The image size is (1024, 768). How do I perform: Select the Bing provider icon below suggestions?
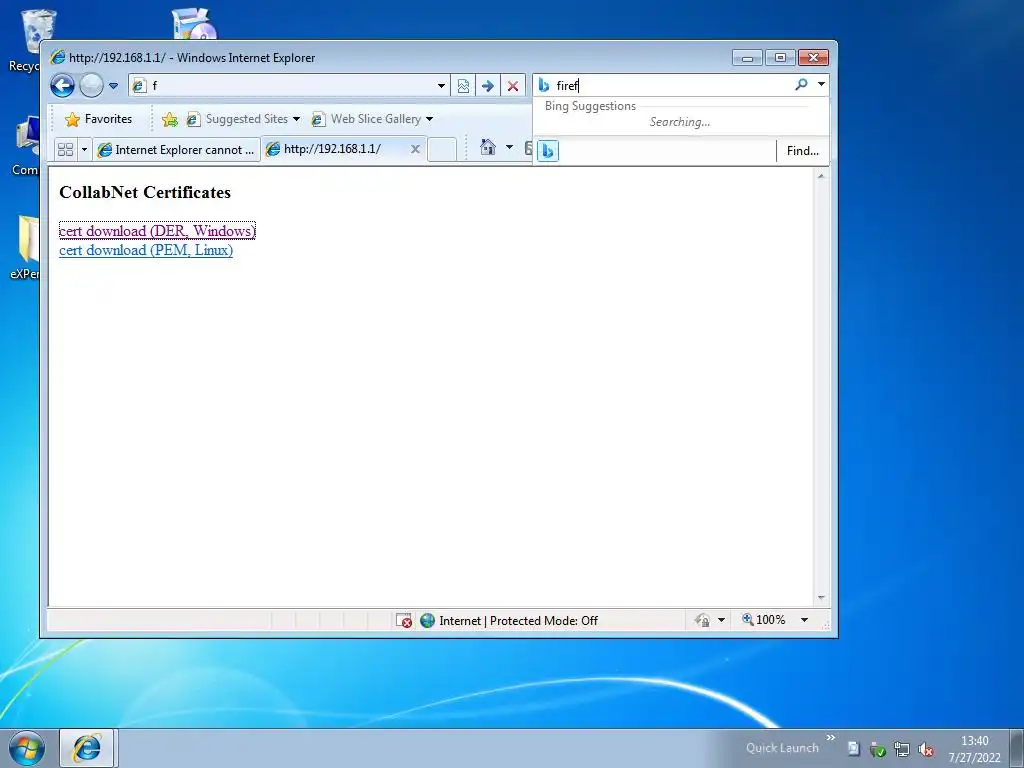[548, 151]
